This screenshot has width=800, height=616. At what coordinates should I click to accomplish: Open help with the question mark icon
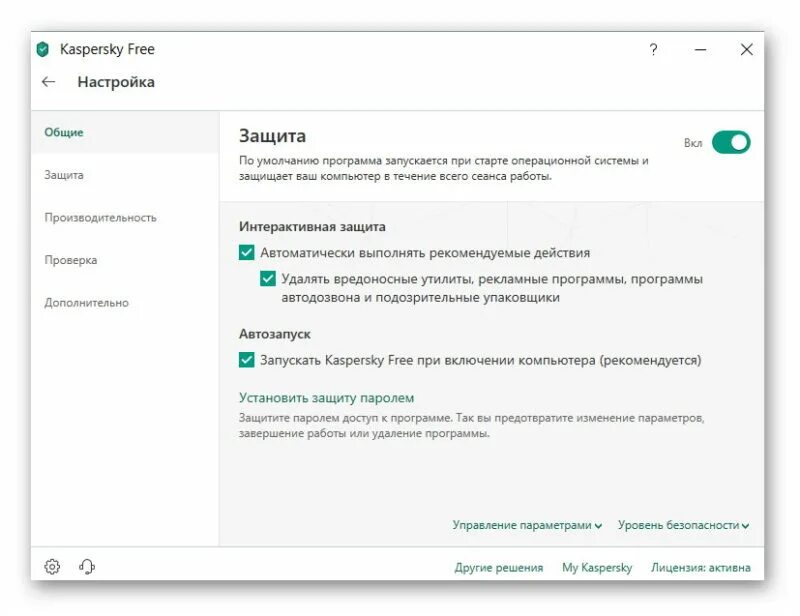pyautogui.click(x=654, y=50)
